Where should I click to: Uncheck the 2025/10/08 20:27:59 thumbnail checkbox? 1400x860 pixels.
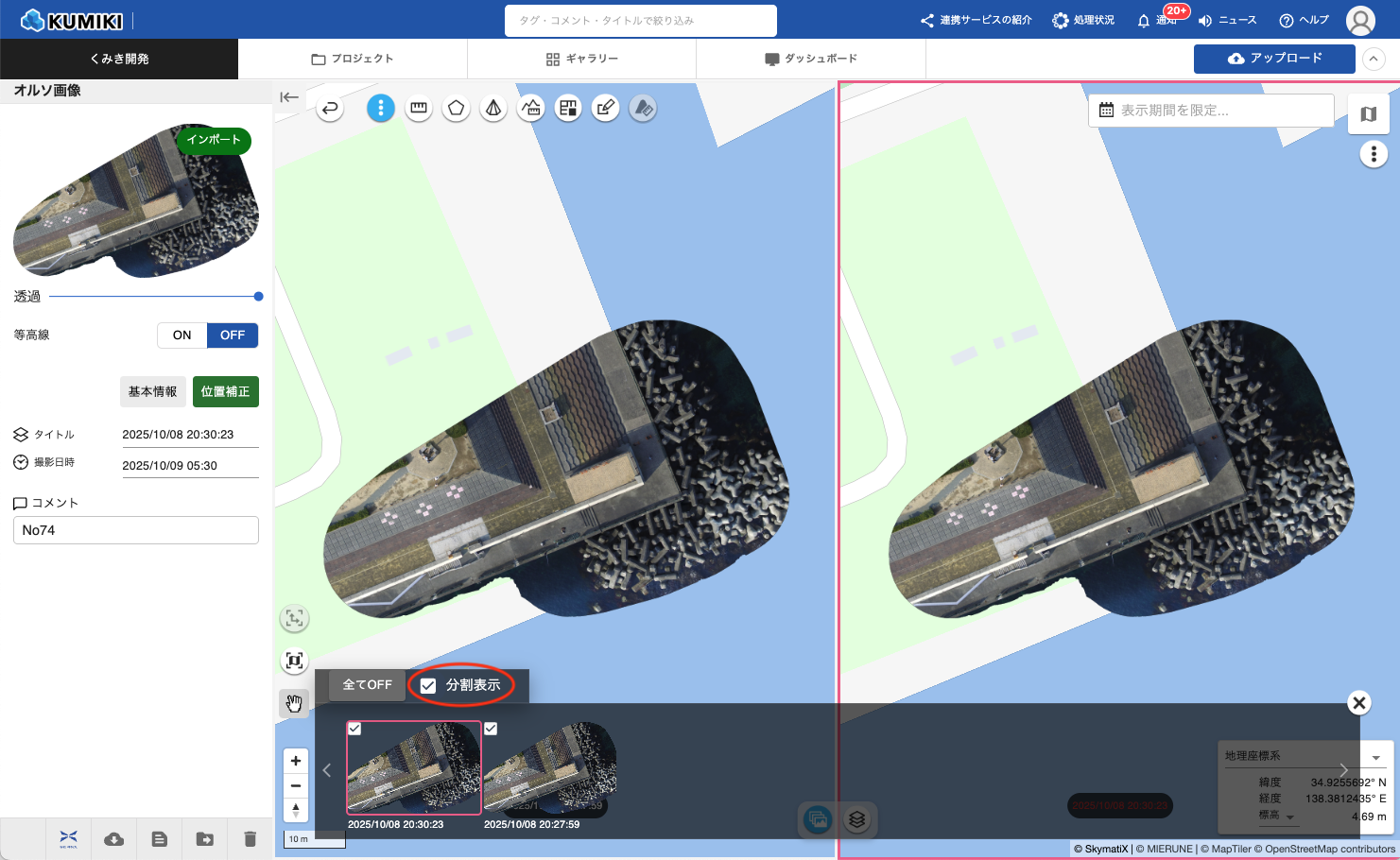491,729
